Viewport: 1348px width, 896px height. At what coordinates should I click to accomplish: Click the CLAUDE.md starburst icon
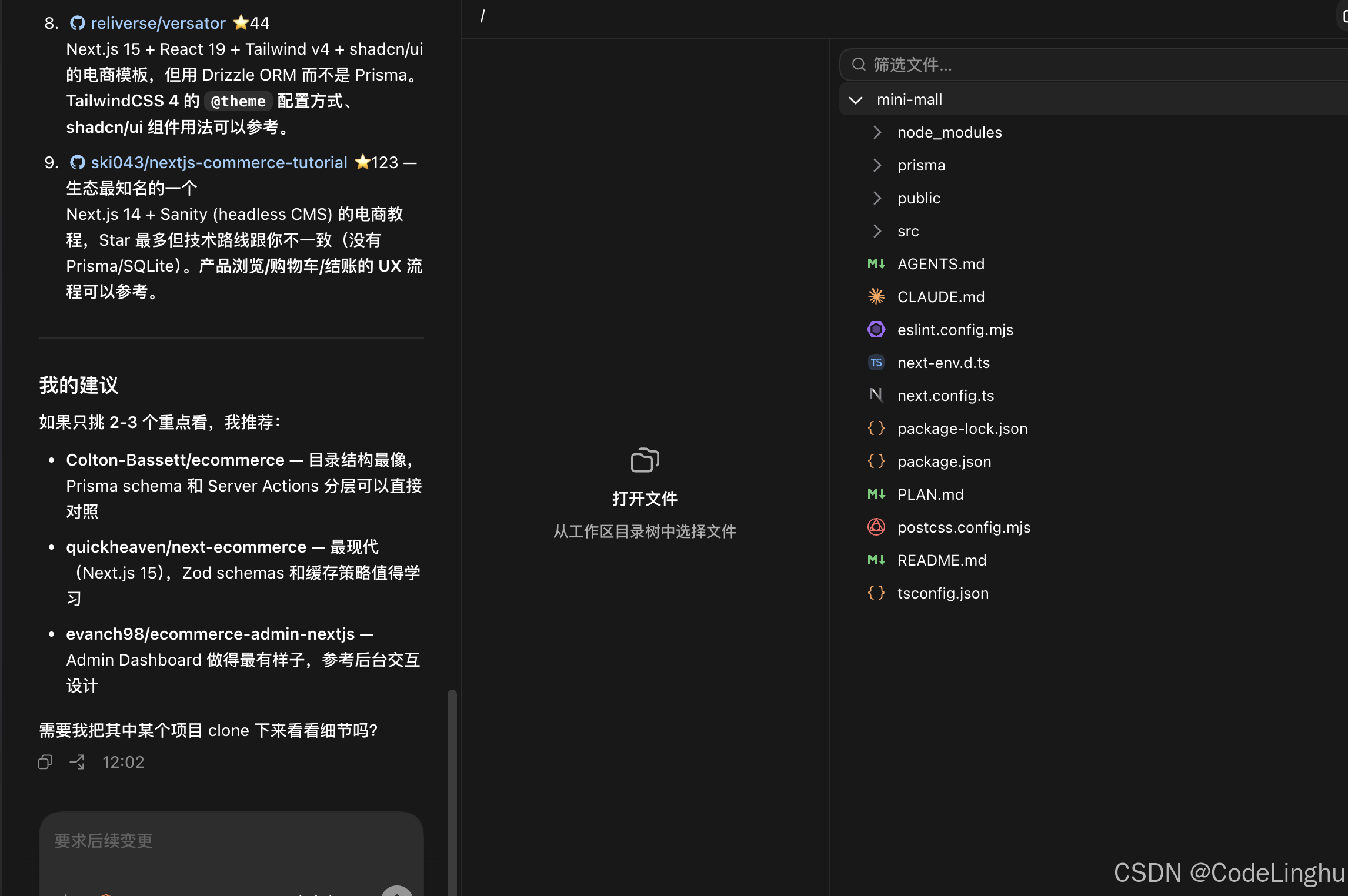(x=876, y=297)
